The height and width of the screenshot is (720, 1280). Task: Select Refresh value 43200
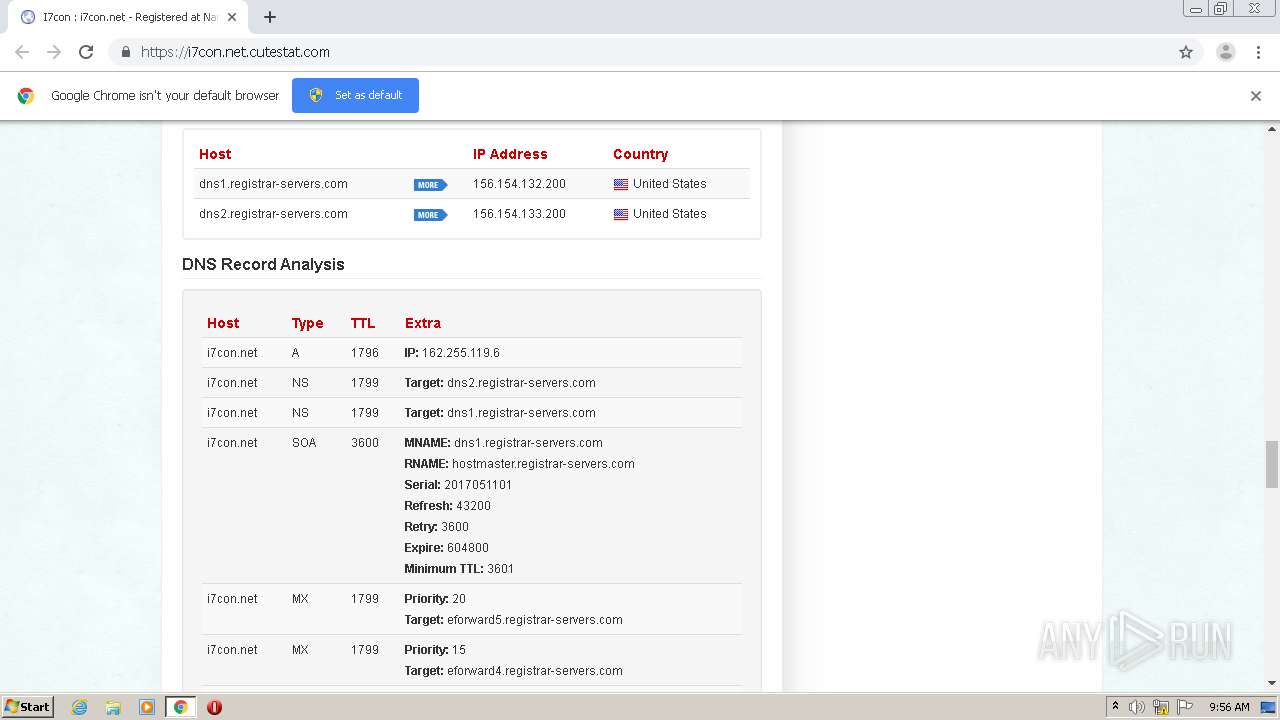(x=473, y=506)
